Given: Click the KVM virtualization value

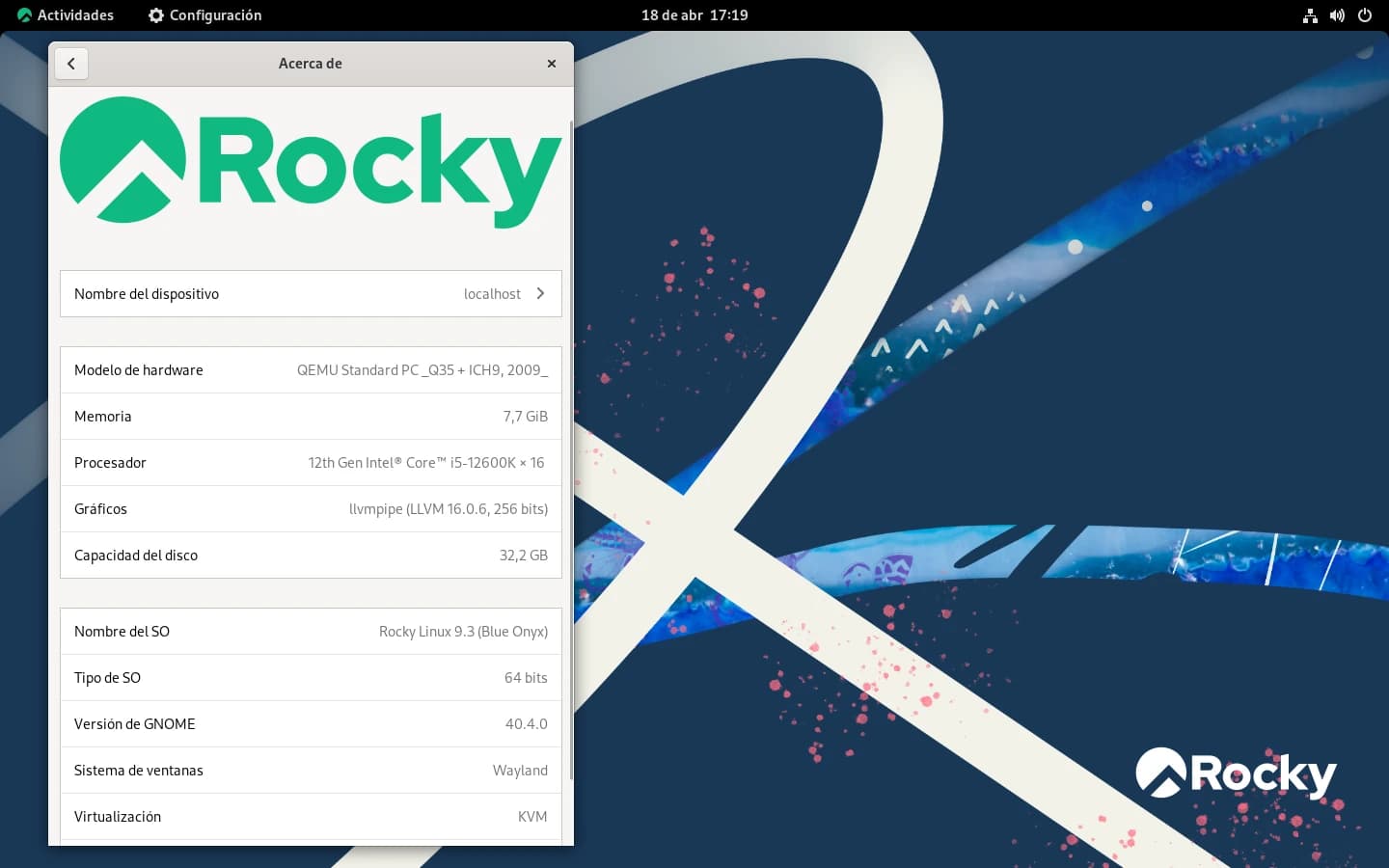Looking at the screenshot, I should coord(532,817).
